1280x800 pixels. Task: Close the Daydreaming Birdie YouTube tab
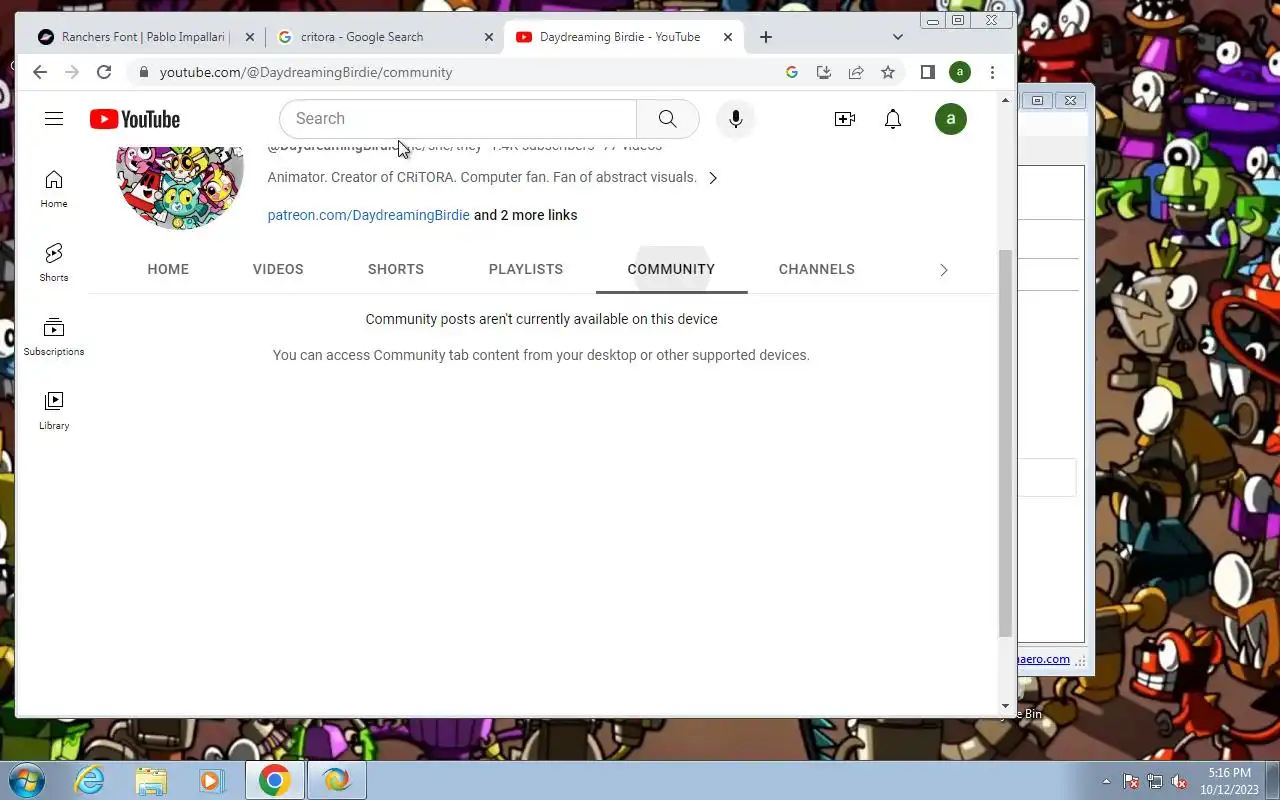pyautogui.click(x=728, y=37)
